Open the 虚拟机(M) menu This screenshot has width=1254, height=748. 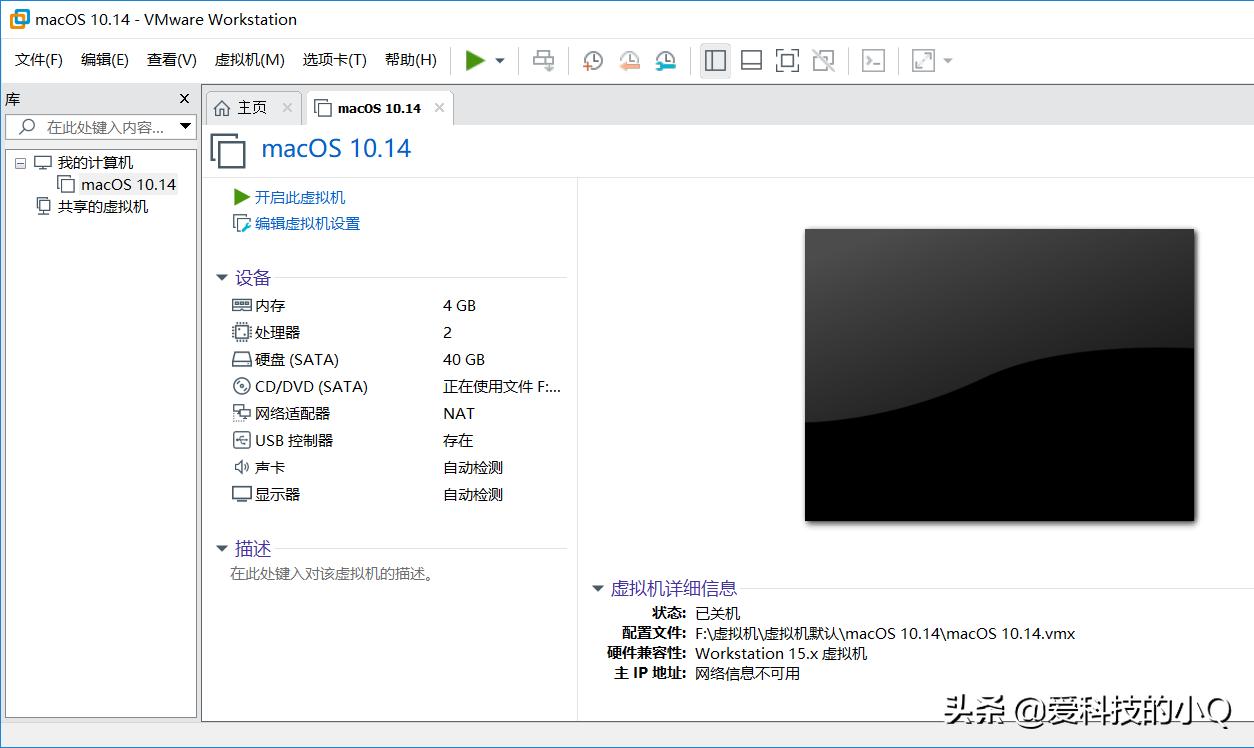(x=249, y=60)
